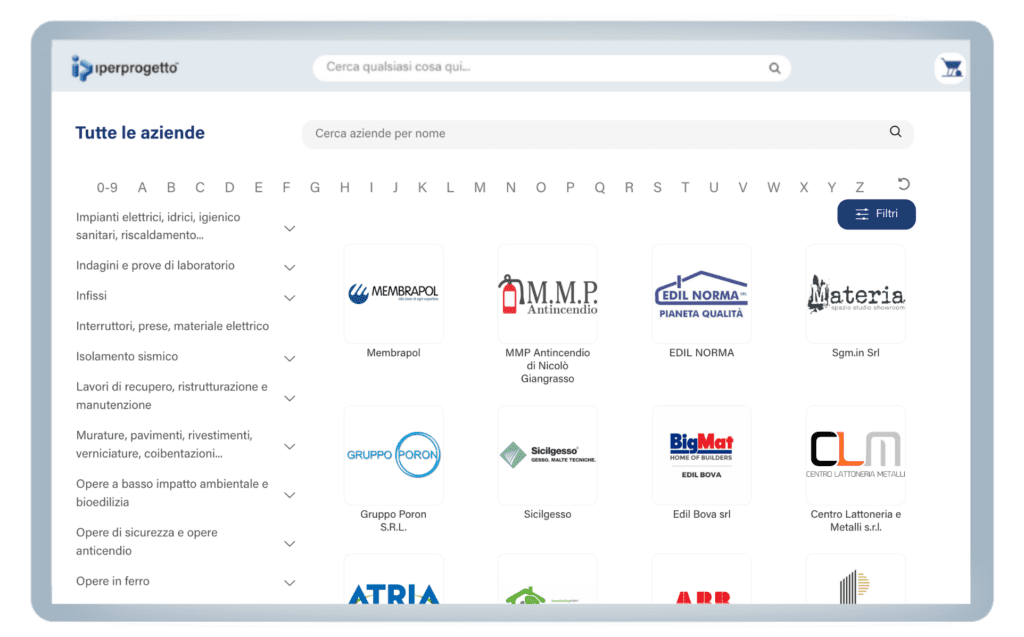
Task: Open the 'Sgm.in Srl' name link
Action: pos(856,353)
